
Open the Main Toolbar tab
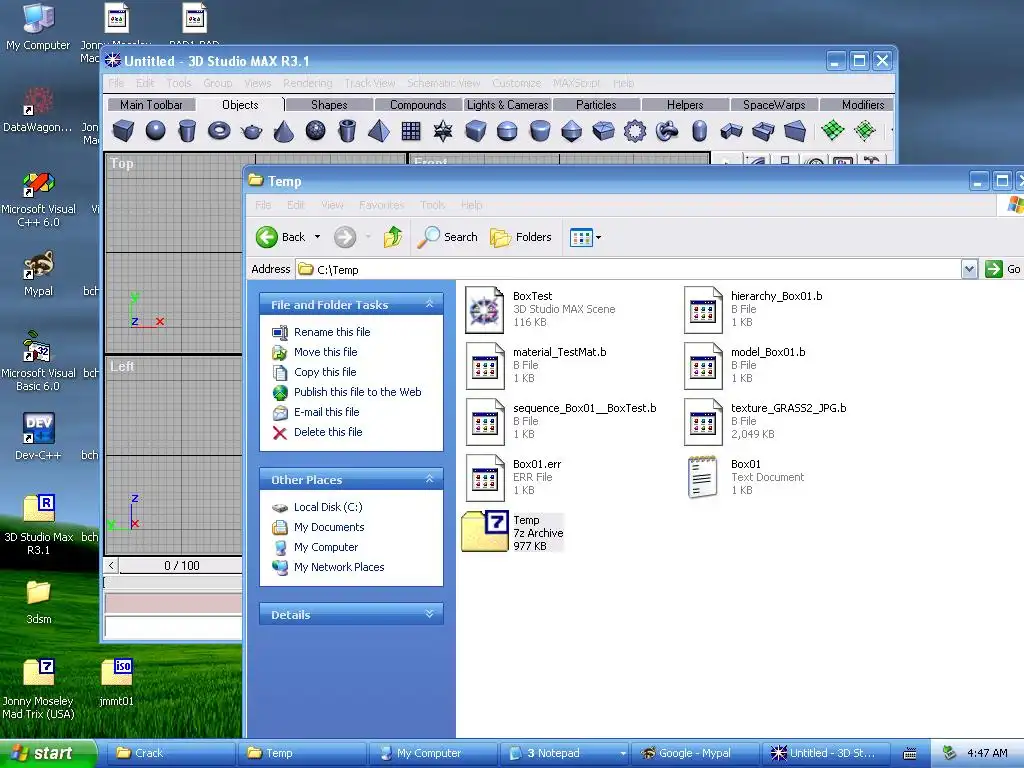(x=151, y=104)
